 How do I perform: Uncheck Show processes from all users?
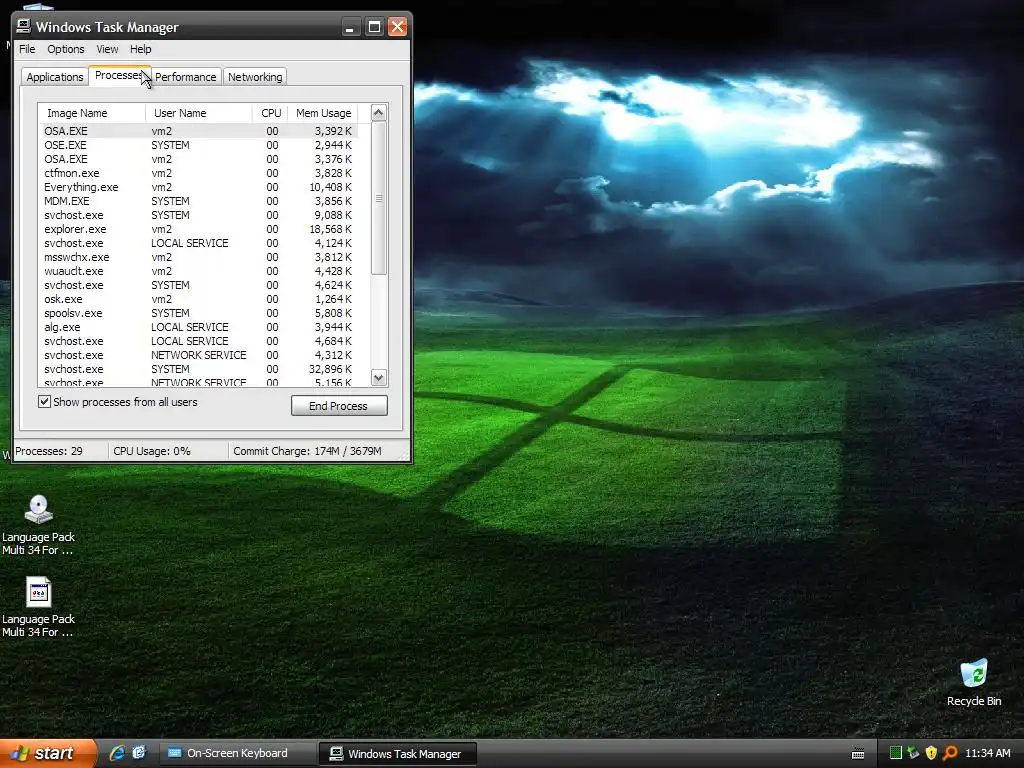(44, 402)
